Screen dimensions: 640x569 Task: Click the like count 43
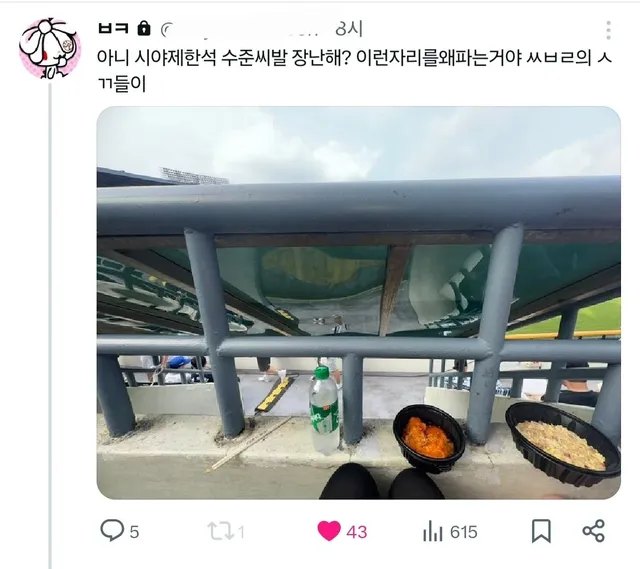coord(357,532)
